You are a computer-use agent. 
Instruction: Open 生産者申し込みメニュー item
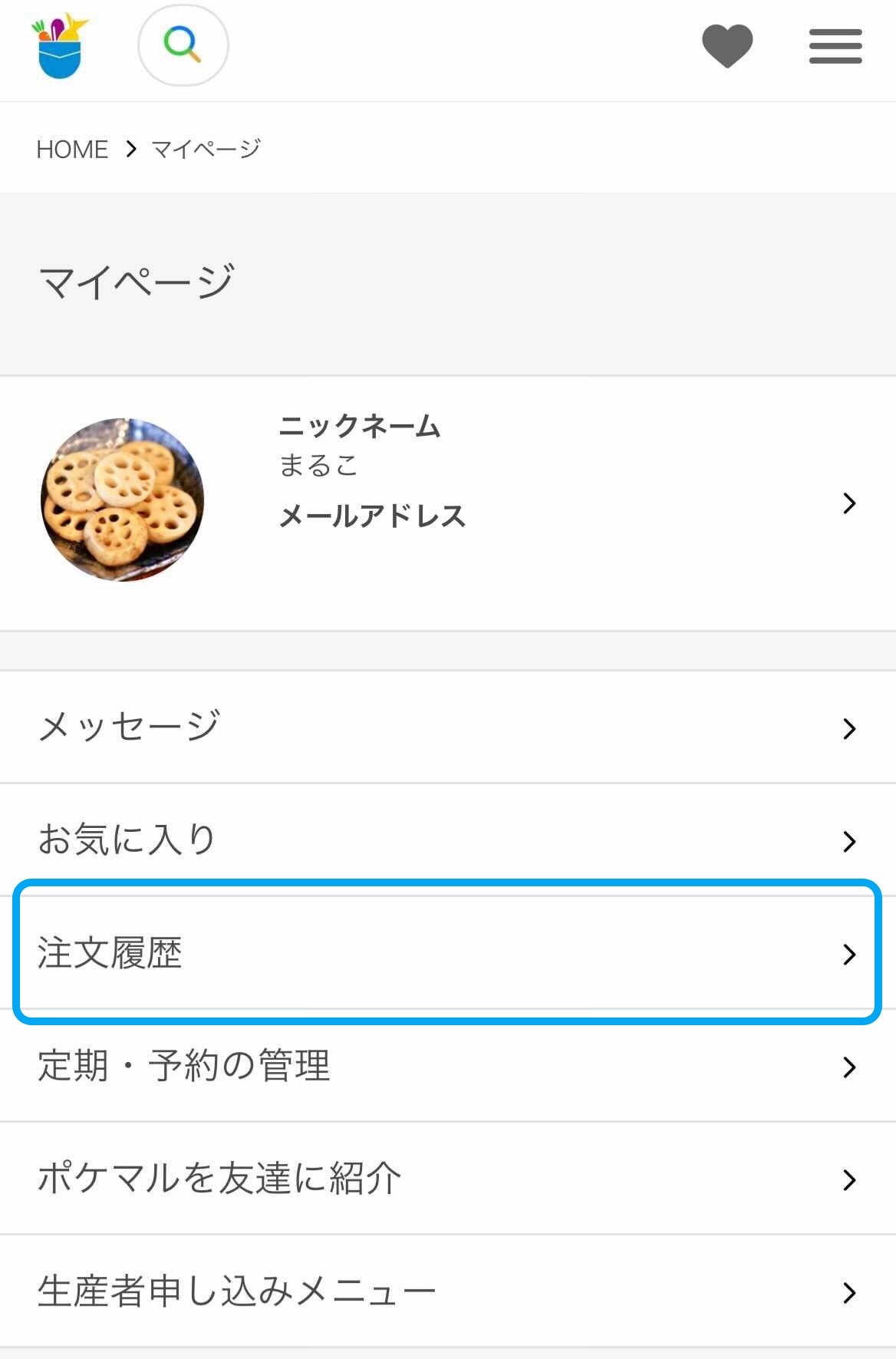click(236, 1291)
